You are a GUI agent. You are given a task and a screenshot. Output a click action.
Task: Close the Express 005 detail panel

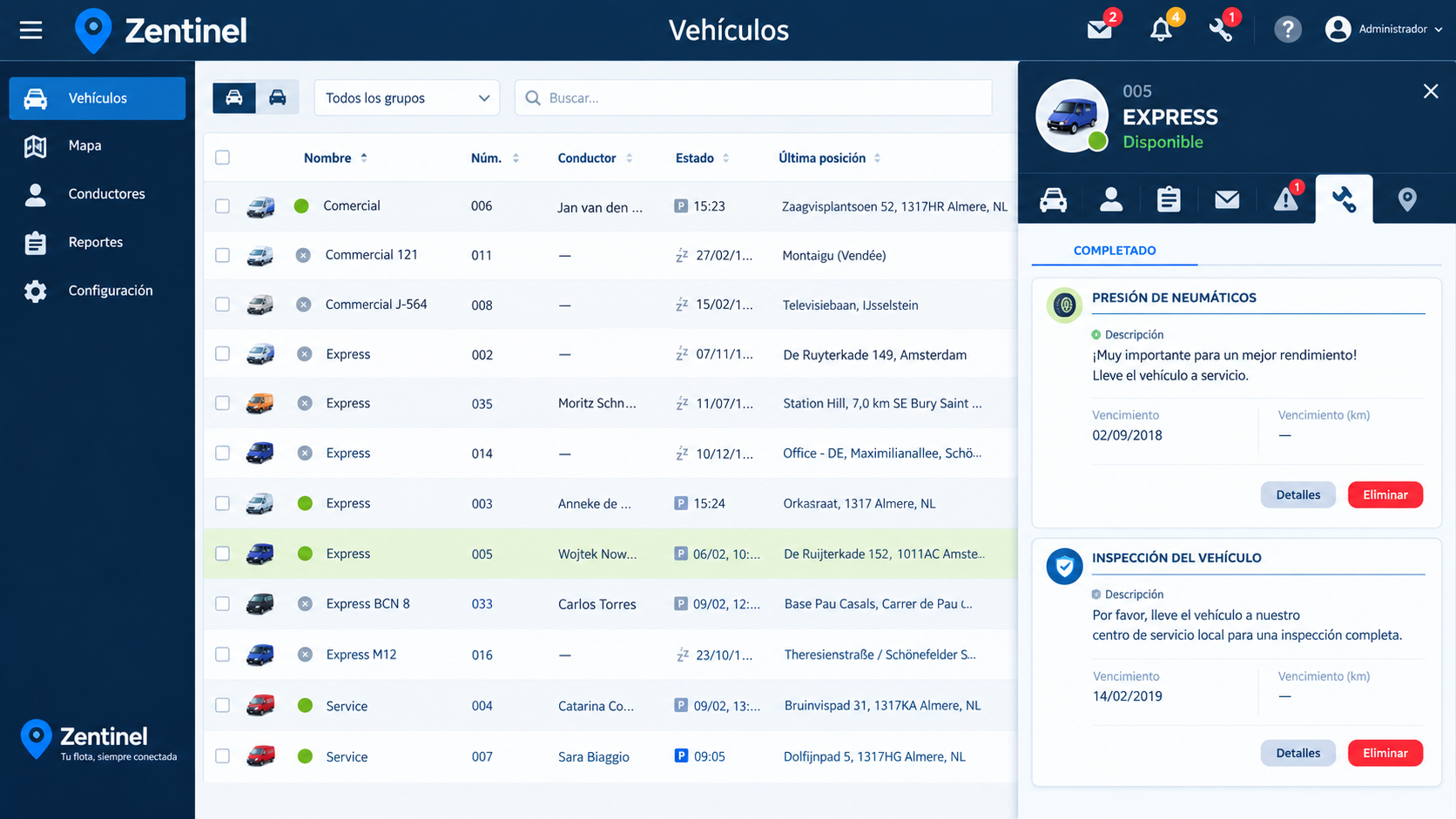[x=1431, y=91]
